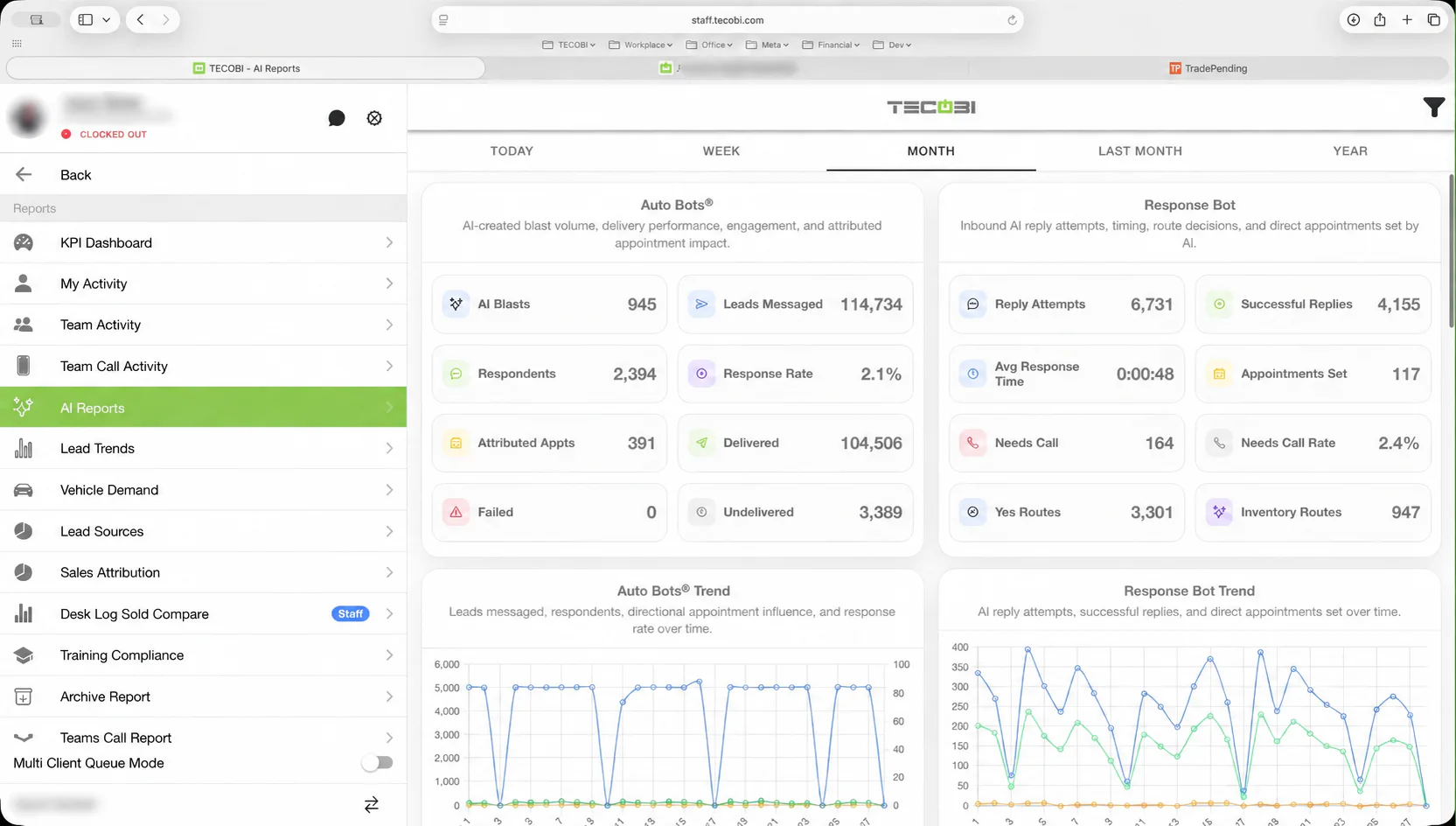Select the MONTH tab
This screenshot has height=826, width=1456.
click(x=930, y=150)
